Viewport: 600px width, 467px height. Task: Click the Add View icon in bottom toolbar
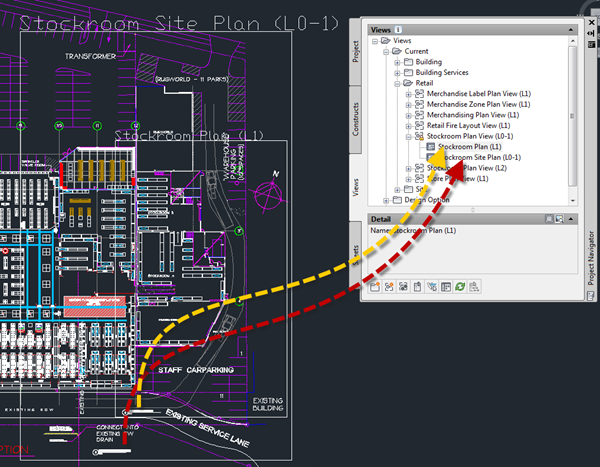(x=390, y=287)
